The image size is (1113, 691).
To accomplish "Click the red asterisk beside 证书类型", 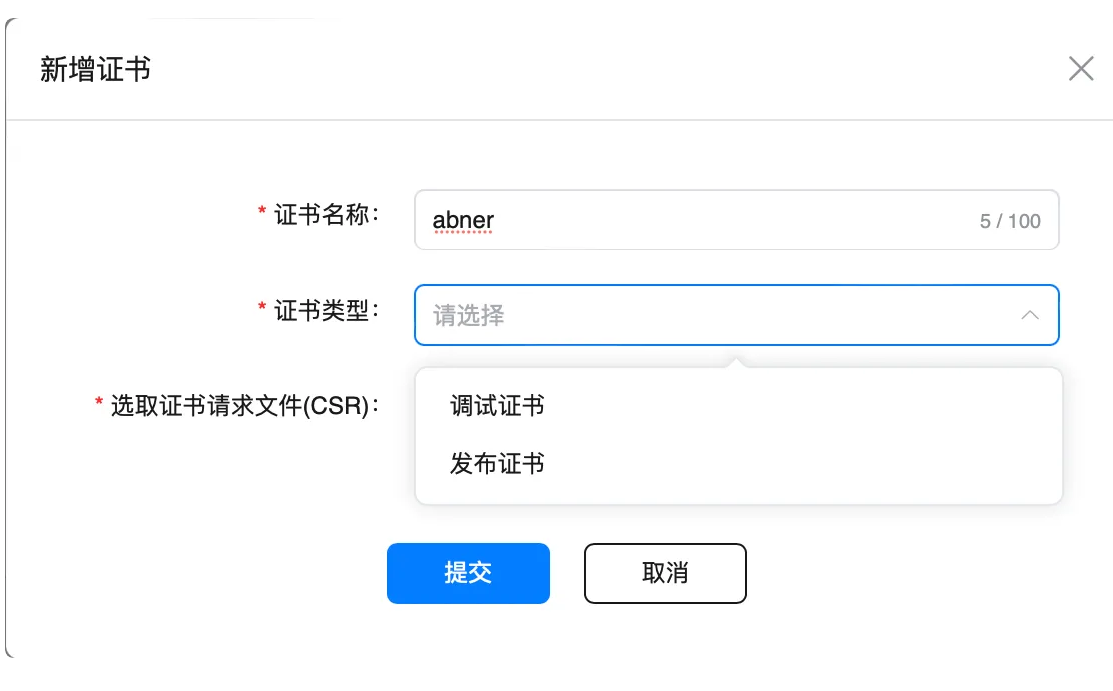I will (x=262, y=309).
